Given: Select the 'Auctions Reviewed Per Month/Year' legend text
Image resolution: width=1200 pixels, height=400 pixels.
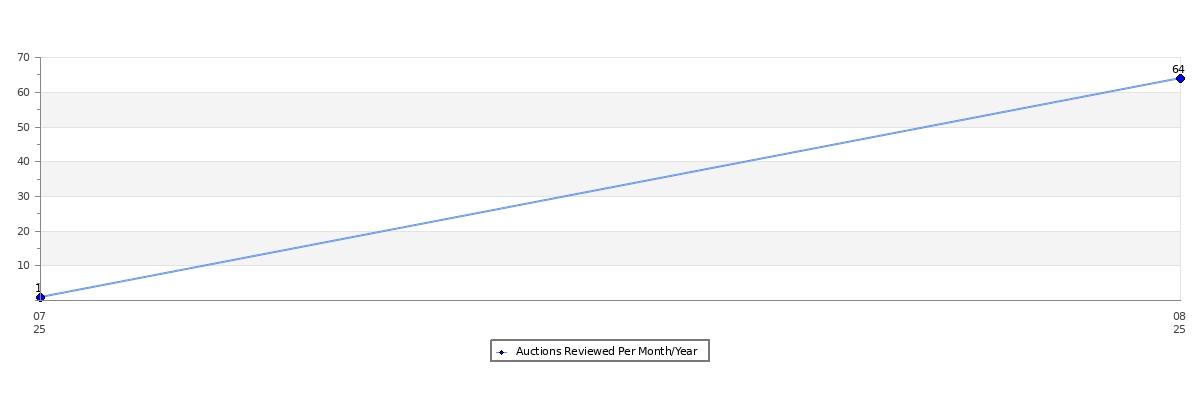Looking at the screenshot, I should click(x=606, y=351).
